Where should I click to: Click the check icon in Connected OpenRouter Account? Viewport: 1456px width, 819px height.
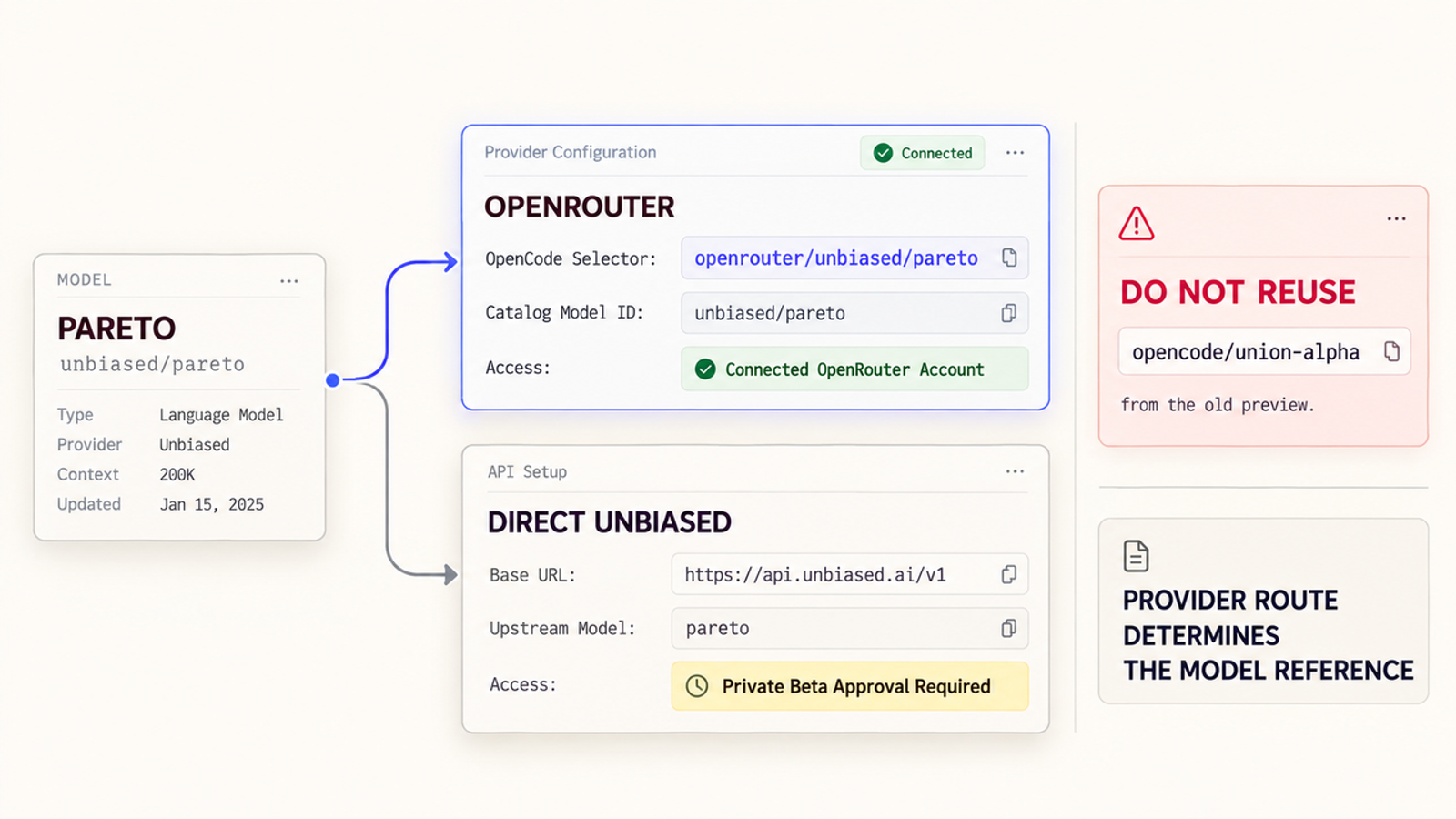tap(705, 369)
